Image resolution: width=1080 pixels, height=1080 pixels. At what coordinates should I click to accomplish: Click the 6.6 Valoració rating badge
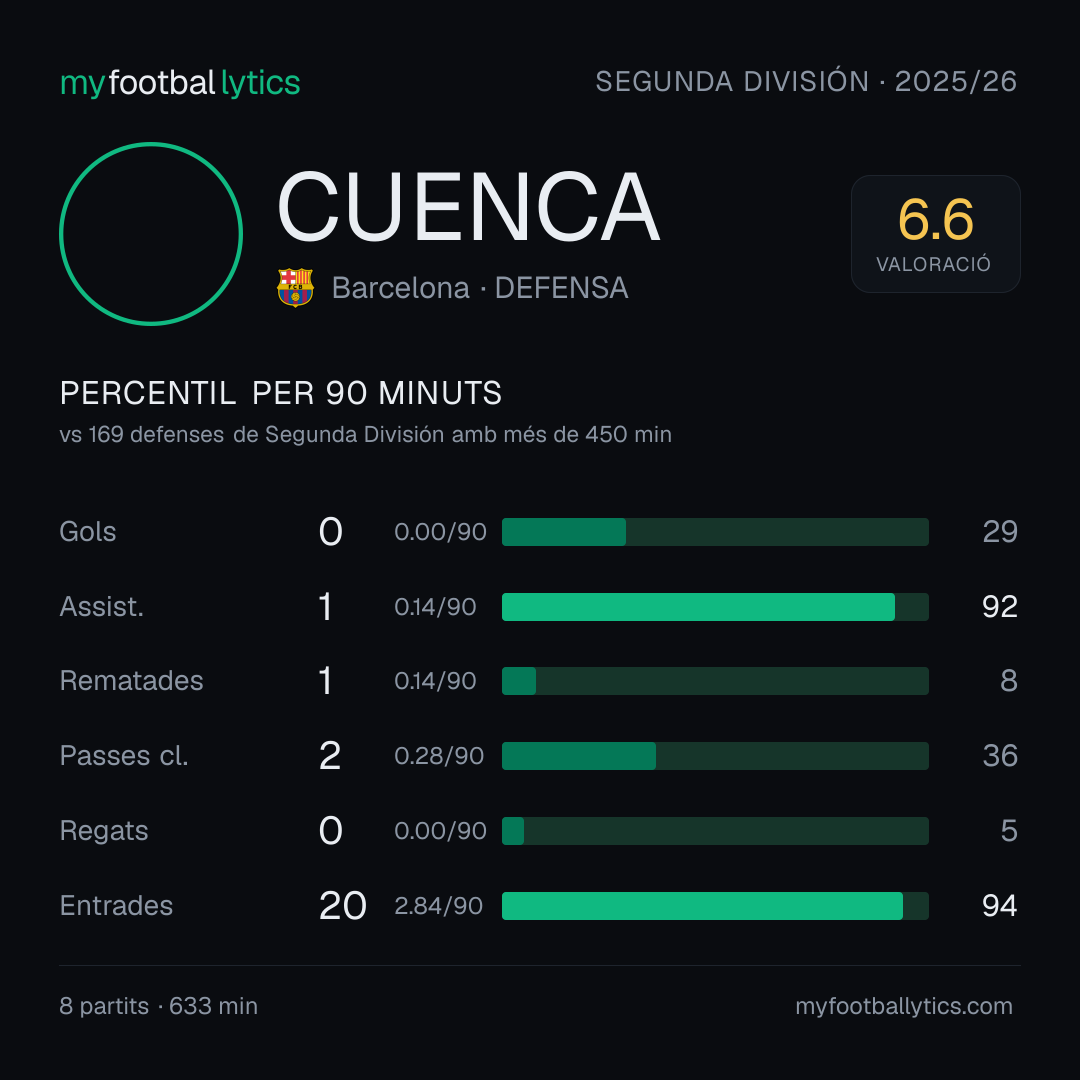click(x=935, y=233)
